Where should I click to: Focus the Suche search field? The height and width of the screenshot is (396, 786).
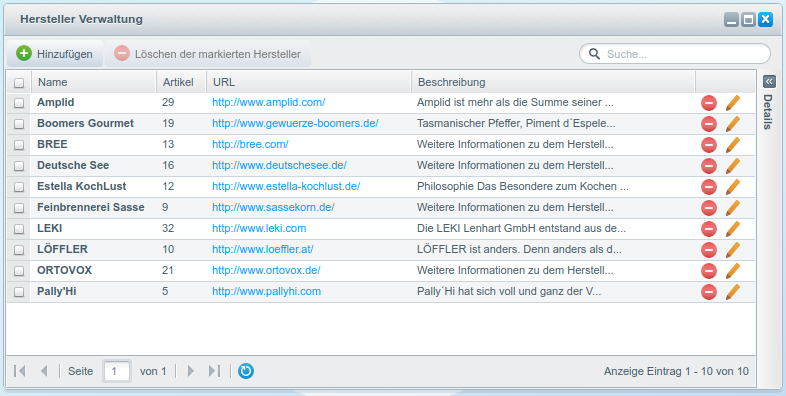675,54
